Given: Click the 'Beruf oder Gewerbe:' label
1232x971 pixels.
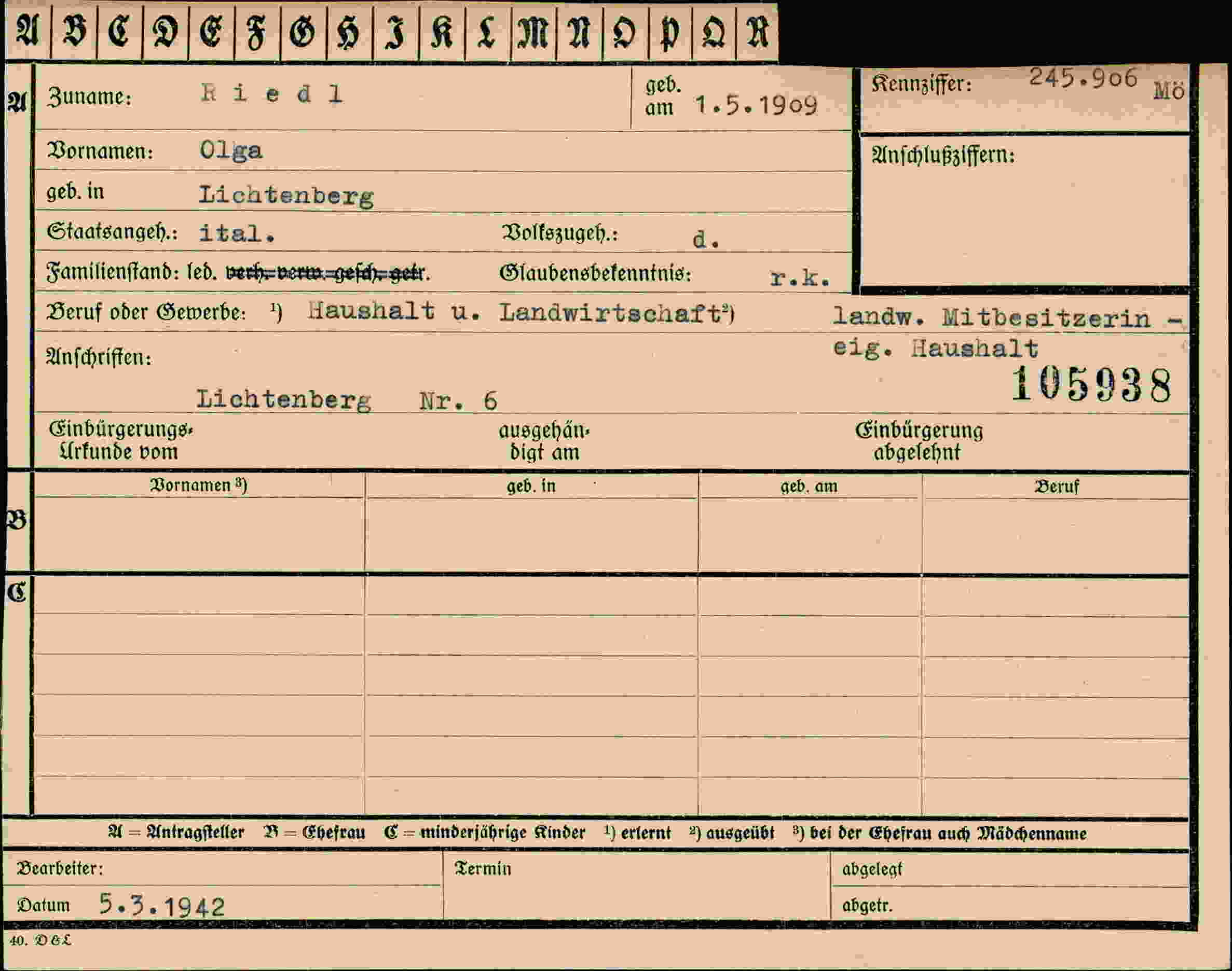Looking at the screenshot, I should [x=146, y=312].
